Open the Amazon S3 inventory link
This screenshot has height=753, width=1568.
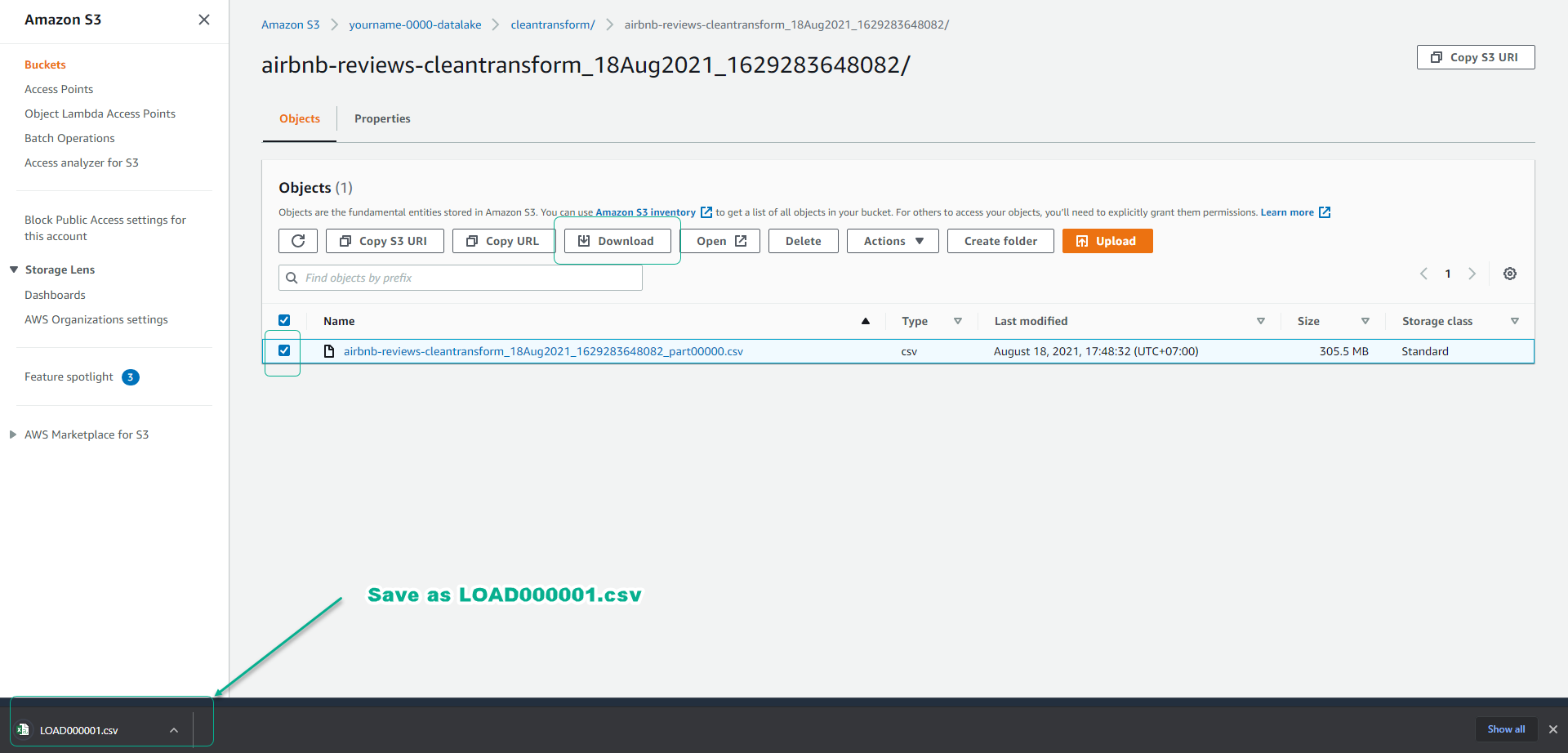coord(645,212)
